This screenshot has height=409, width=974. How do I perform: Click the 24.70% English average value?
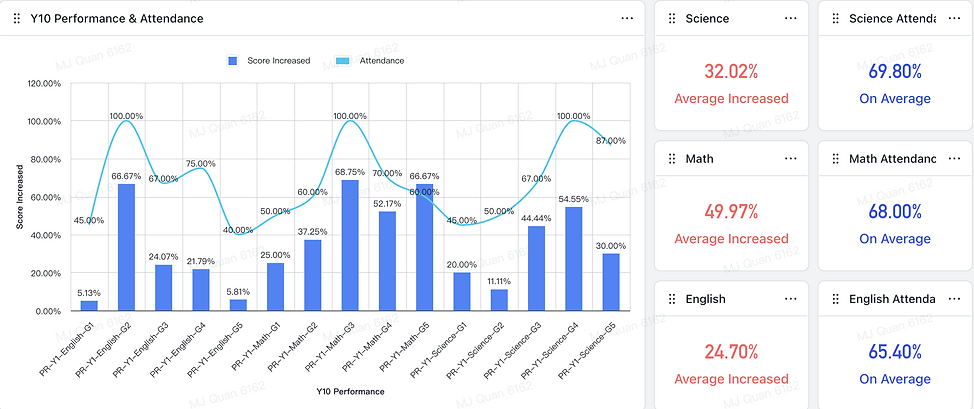(731, 352)
